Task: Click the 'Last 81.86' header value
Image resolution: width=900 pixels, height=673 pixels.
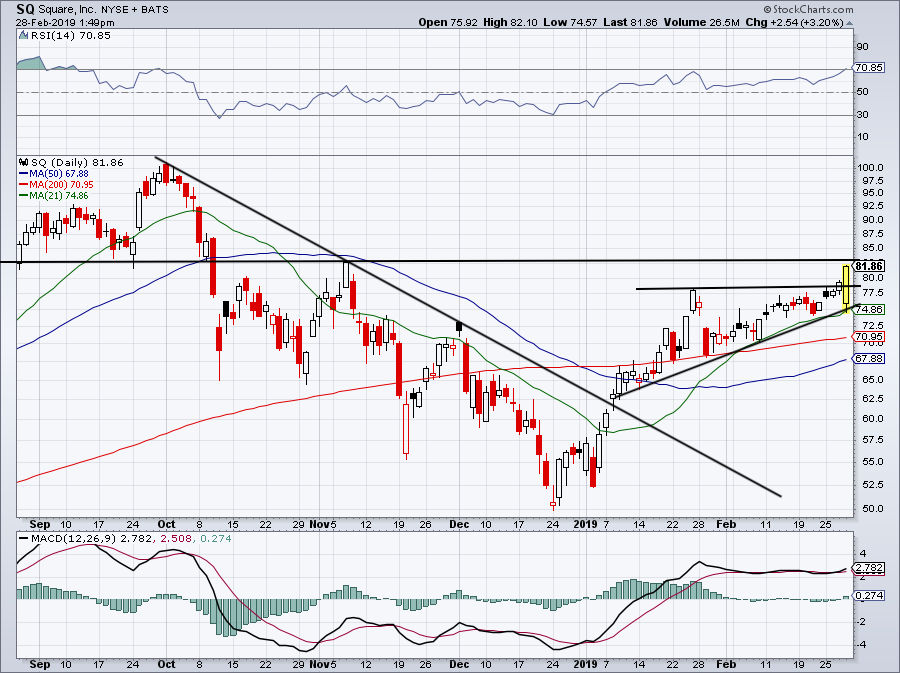Action: [x=631, y=22]
